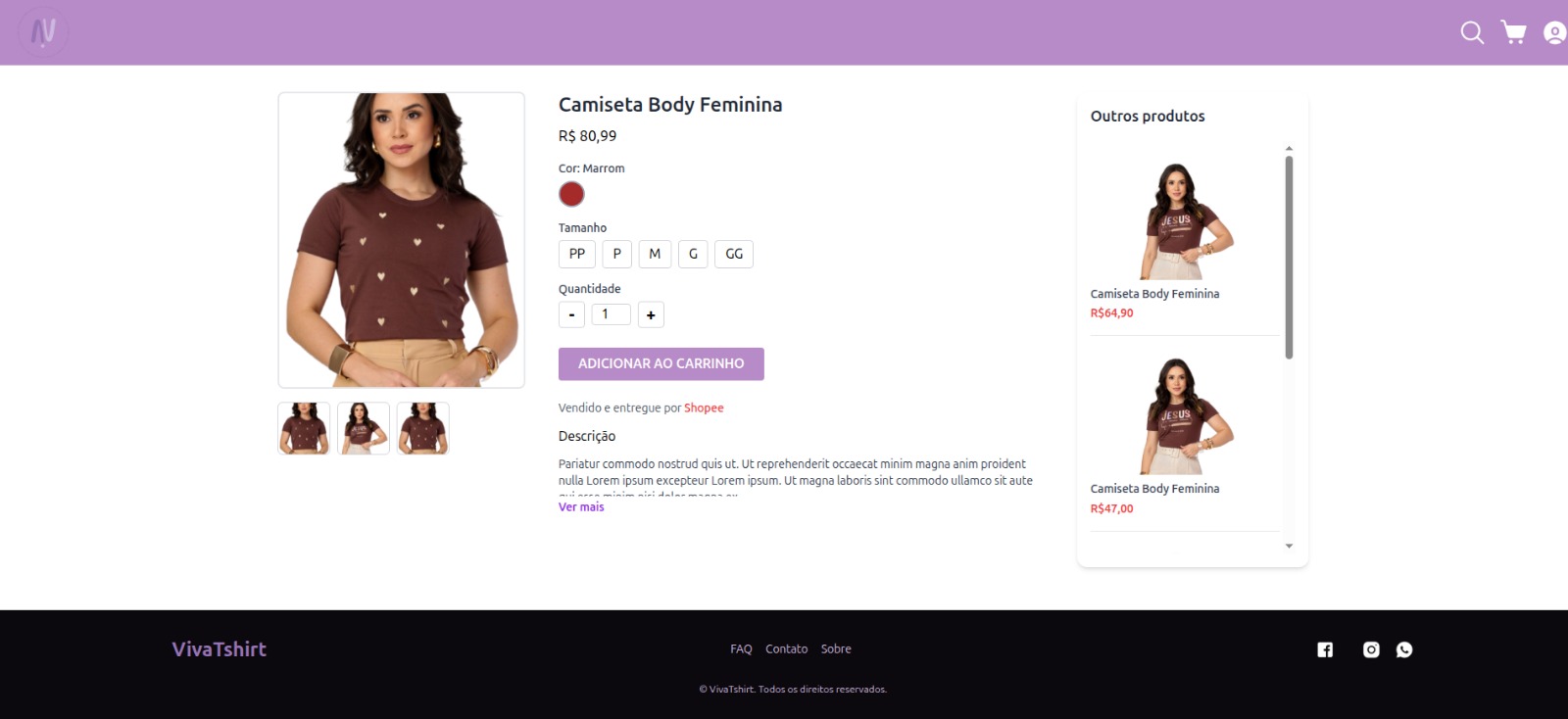View the second product thumbnail image
The height and width of the screenshot is (719, 1568).
pyautogui.click(x=364, y=428)
